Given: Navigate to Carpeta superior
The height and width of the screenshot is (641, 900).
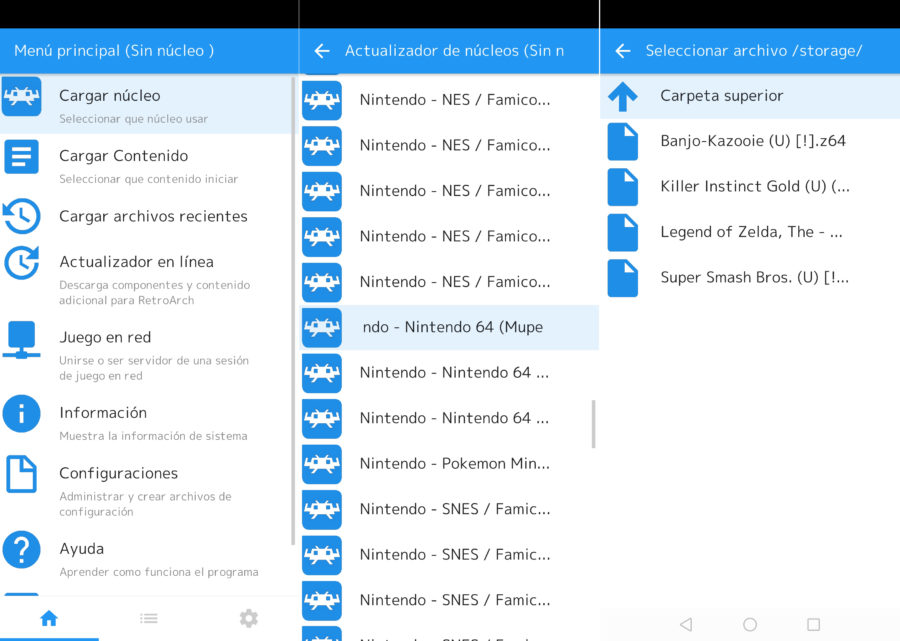Looking at the screenshot, I should (721, 96).
